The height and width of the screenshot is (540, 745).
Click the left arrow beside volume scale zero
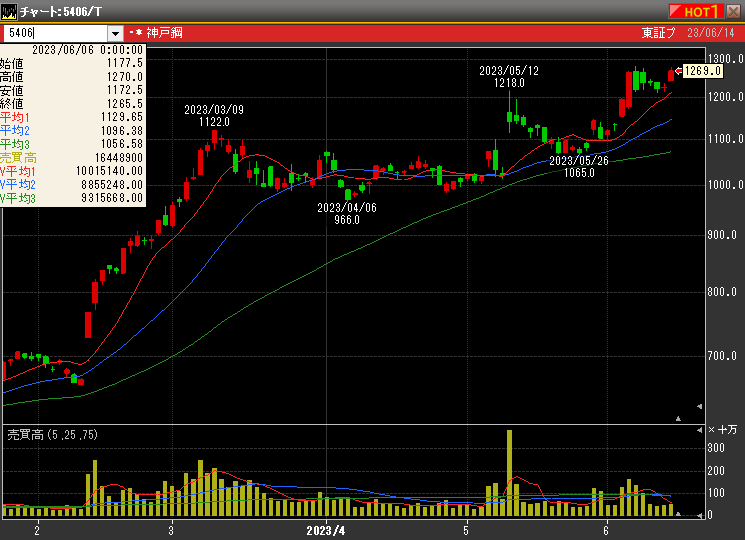(699, 515)
